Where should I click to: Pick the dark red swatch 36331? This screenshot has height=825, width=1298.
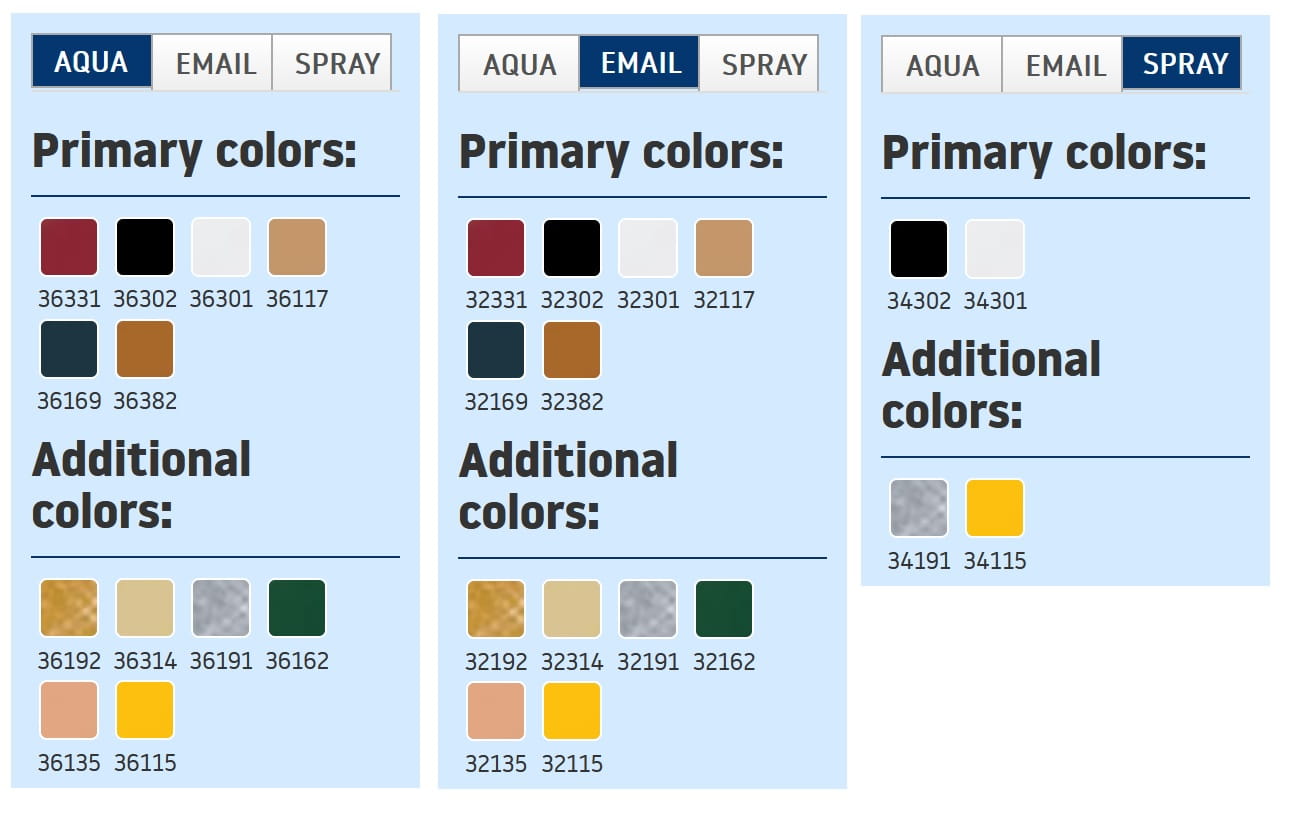pos(69,247)
